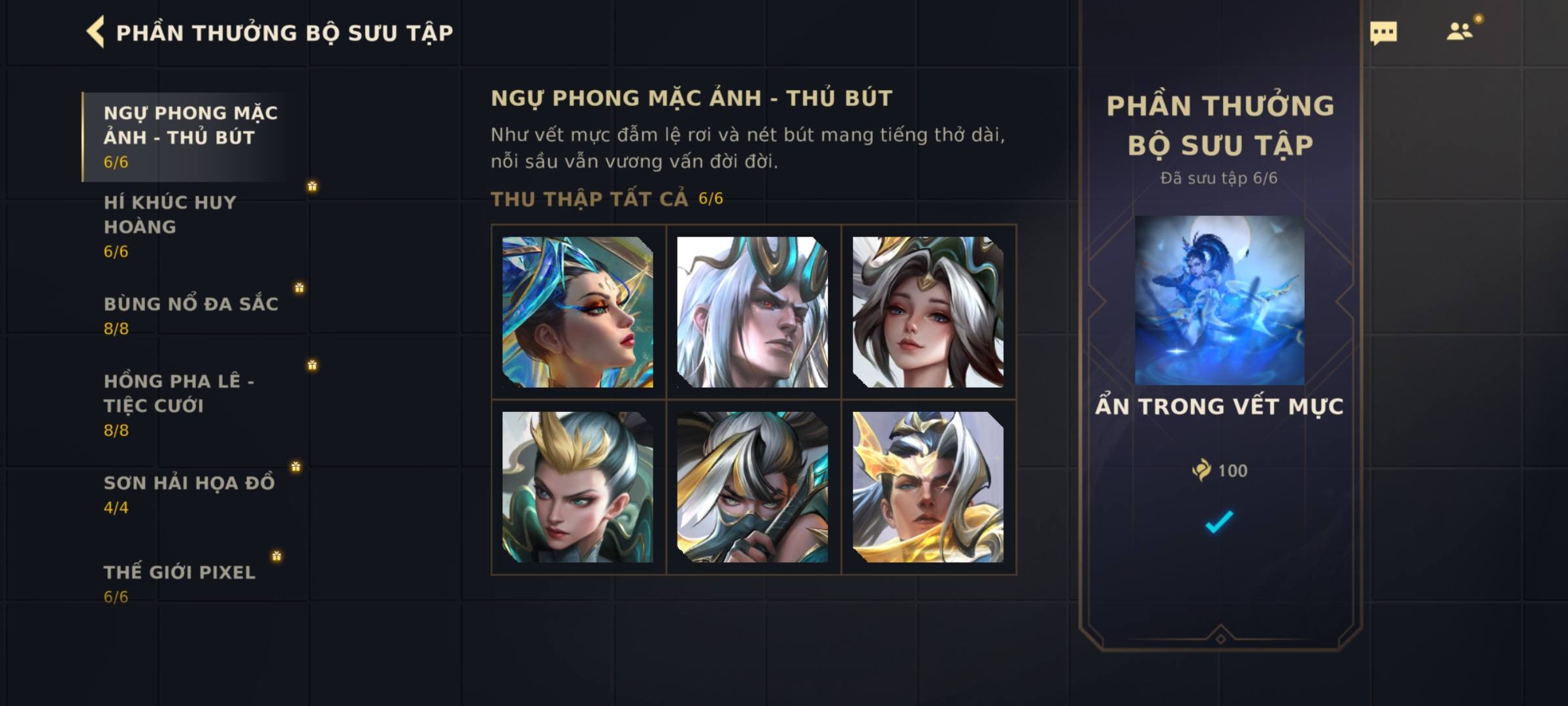Open Bùng Nổ Đa Sắc collection

189,315
